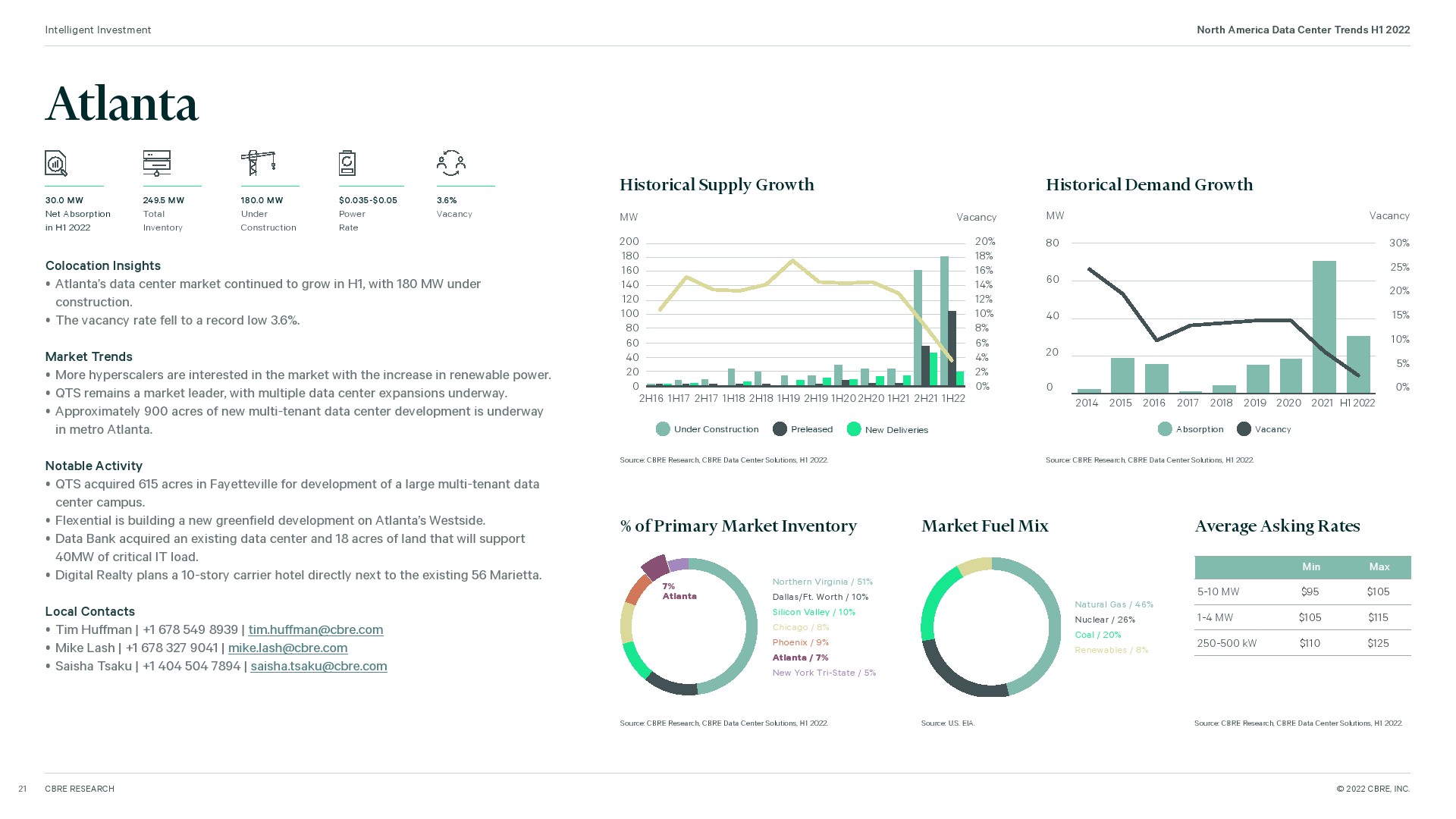This screenshot has height=819, width=1456.
Task: Click the Preleased legend dark circle
Action: pos(780,429)
